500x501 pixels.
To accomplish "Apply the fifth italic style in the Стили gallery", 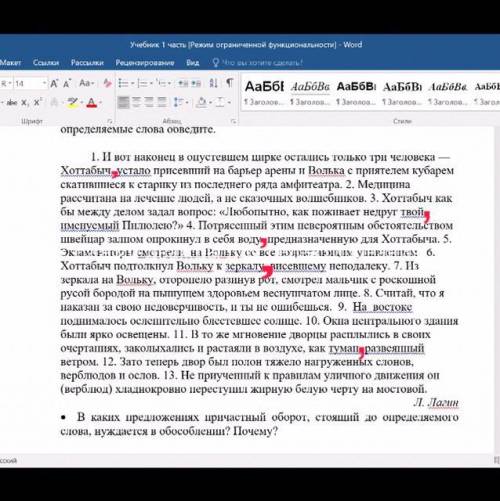I will tap(448, 92).
